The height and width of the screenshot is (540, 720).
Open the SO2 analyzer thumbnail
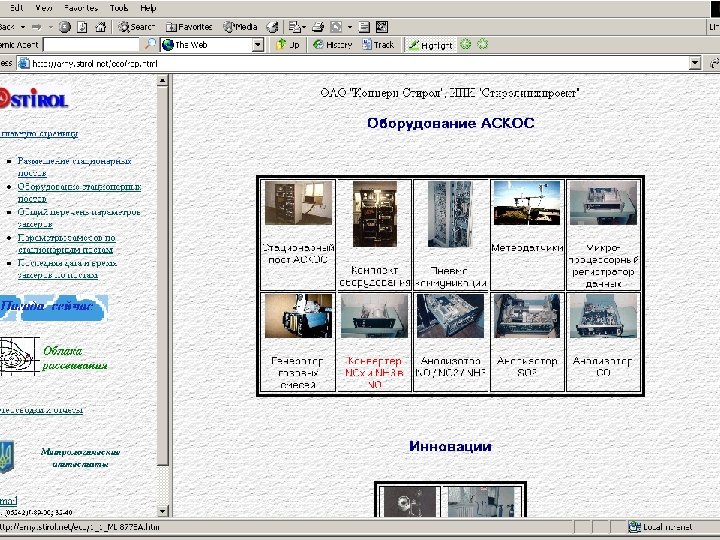(x=527, y=316)
